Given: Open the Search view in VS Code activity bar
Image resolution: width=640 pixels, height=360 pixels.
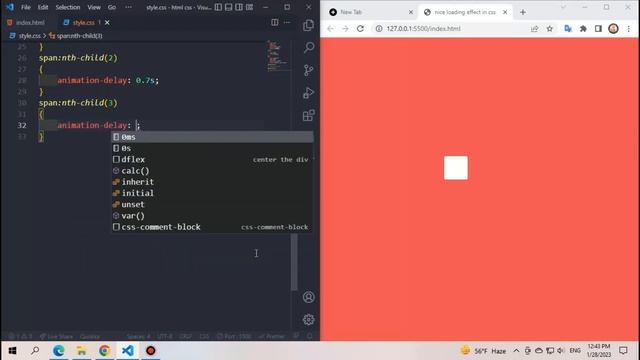Looking at the screenshot, I should coord(309,47).
